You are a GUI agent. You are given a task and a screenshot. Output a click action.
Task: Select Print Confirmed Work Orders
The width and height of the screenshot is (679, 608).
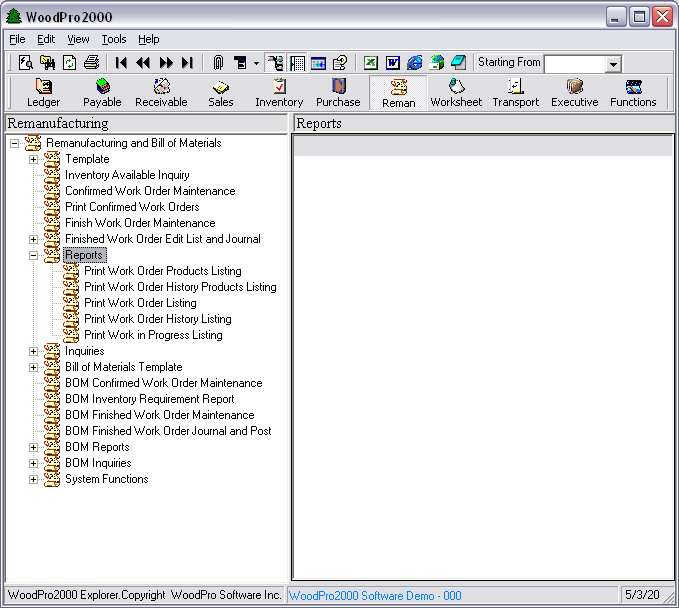(132, 207)
